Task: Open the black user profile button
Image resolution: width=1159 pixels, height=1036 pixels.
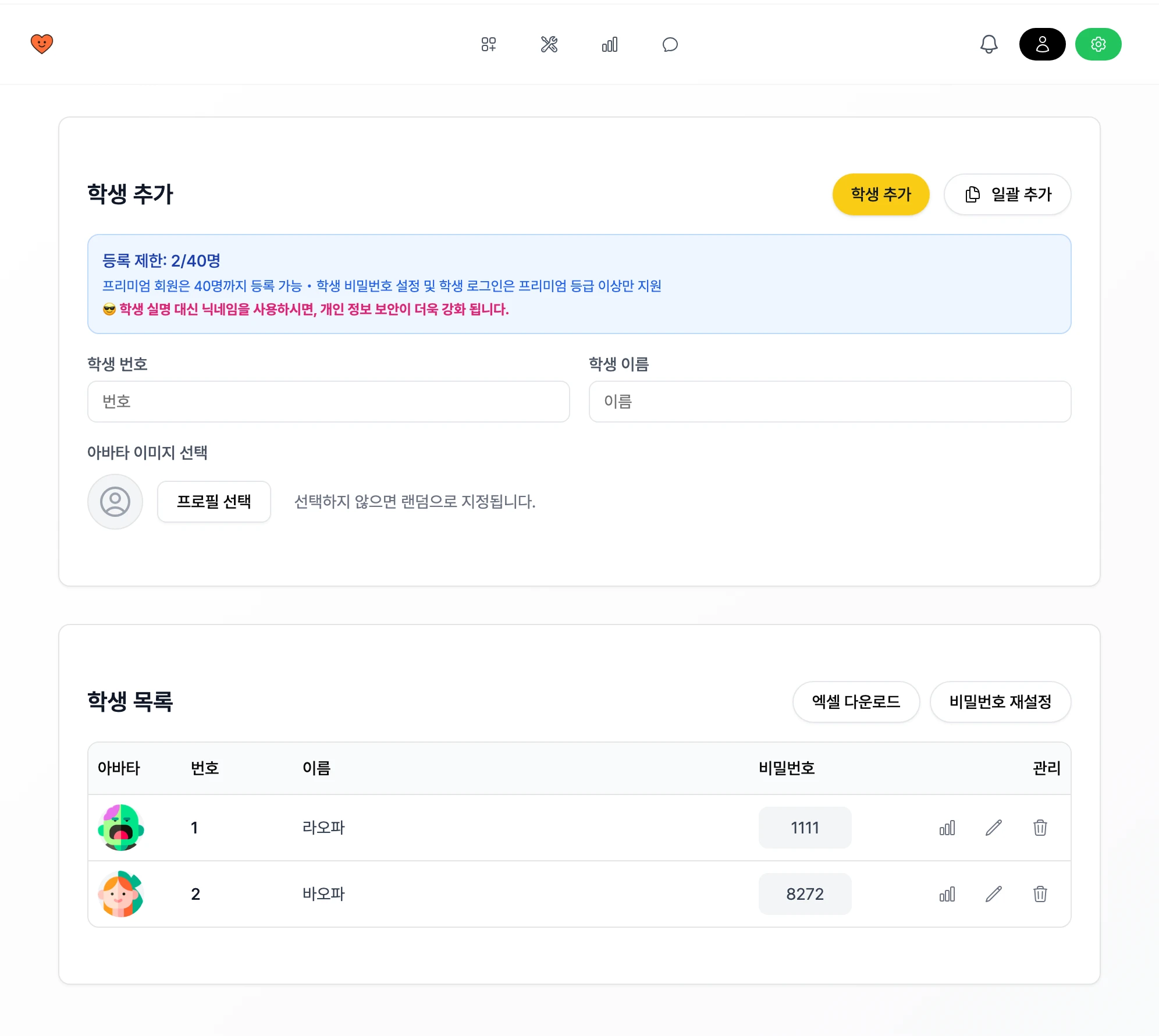Action: click(1043, 44)
